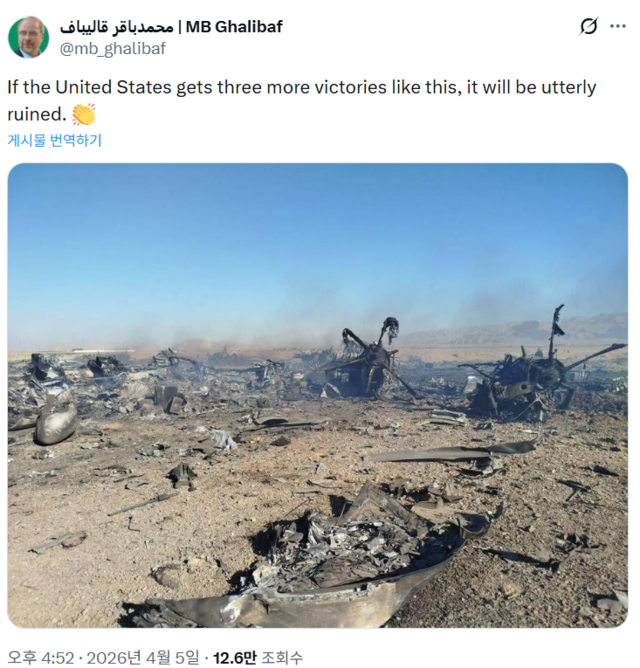Click the clapping hands emoji
Image resolution: width=640 pixels, height=668 pixels.
(84, 115)
